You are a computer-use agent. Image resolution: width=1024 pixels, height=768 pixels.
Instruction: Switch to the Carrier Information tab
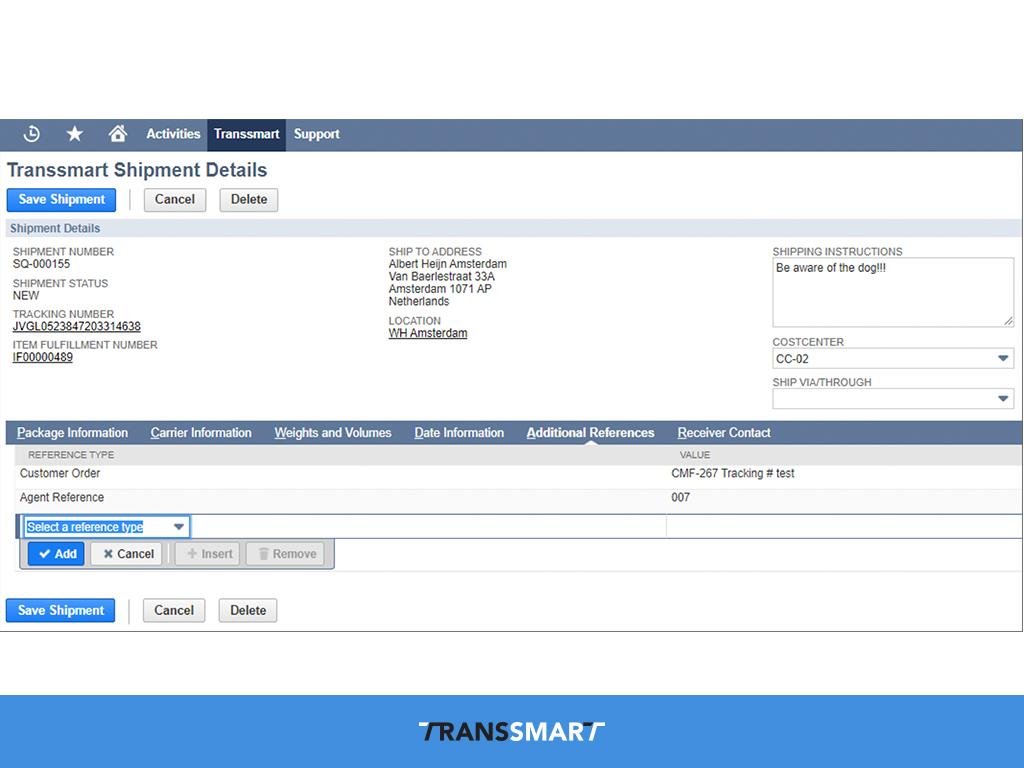[201, 433]
